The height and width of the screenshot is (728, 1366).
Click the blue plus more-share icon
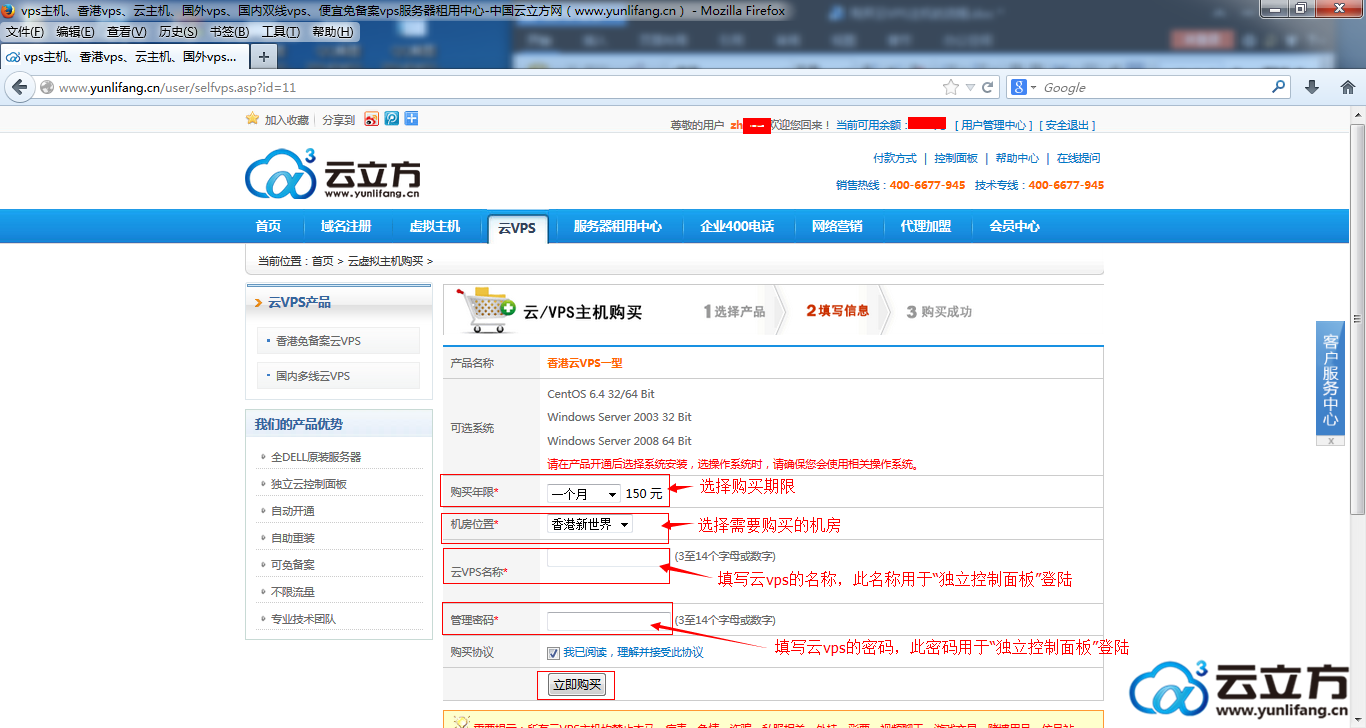tap(411, 119)
